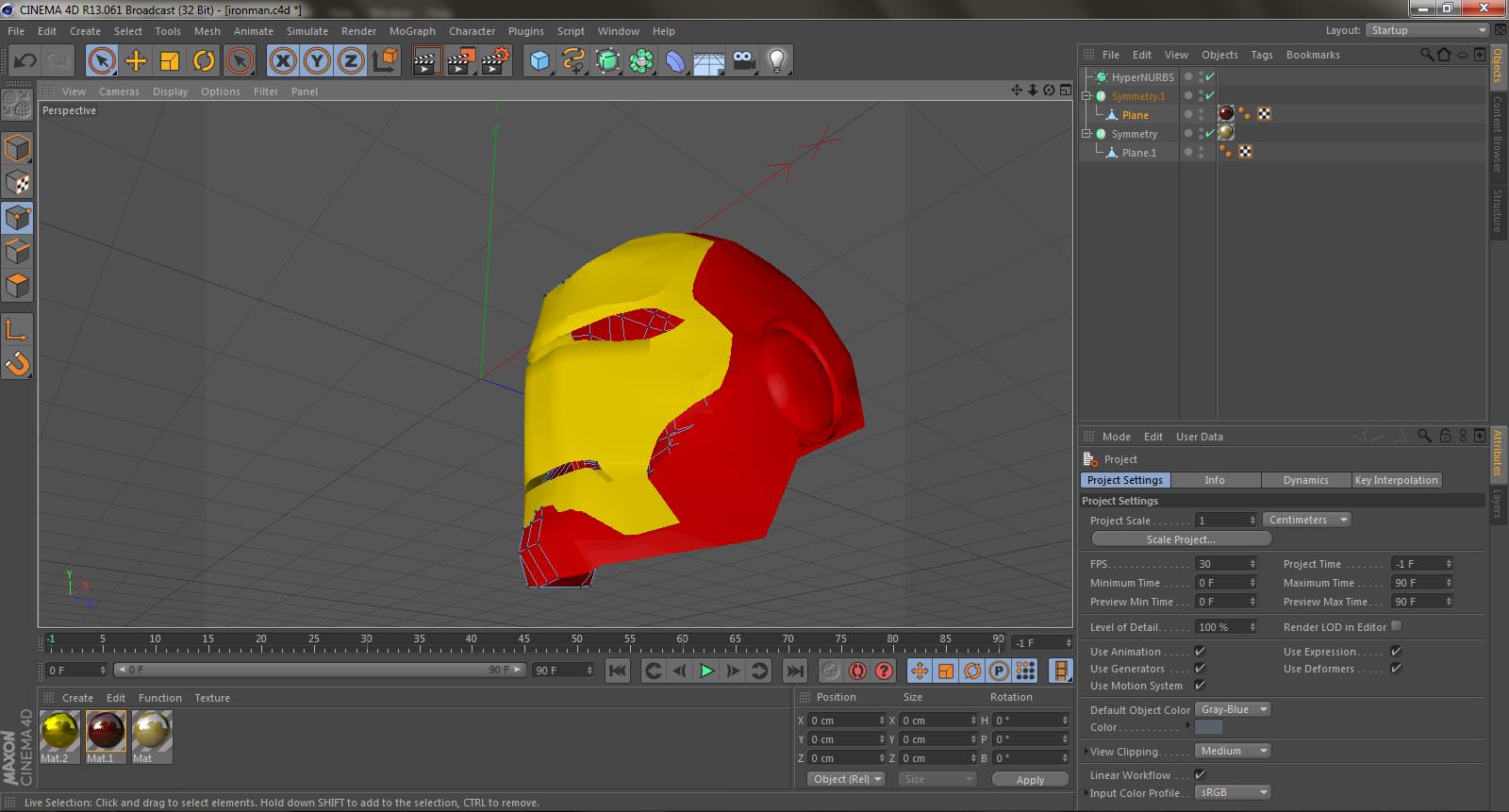Viewport: 1509px width, 812px height.
Task: Enable Render LOD in Editor checkbox
Action: 1396,626
